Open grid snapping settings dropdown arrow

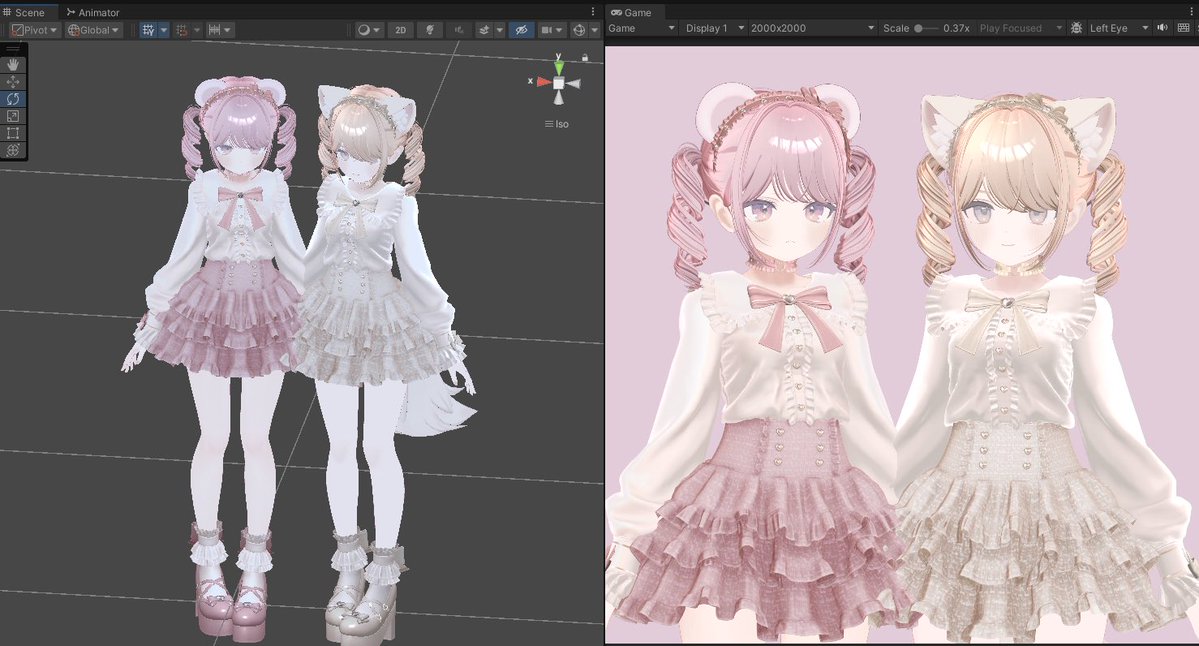click(197, 30)
